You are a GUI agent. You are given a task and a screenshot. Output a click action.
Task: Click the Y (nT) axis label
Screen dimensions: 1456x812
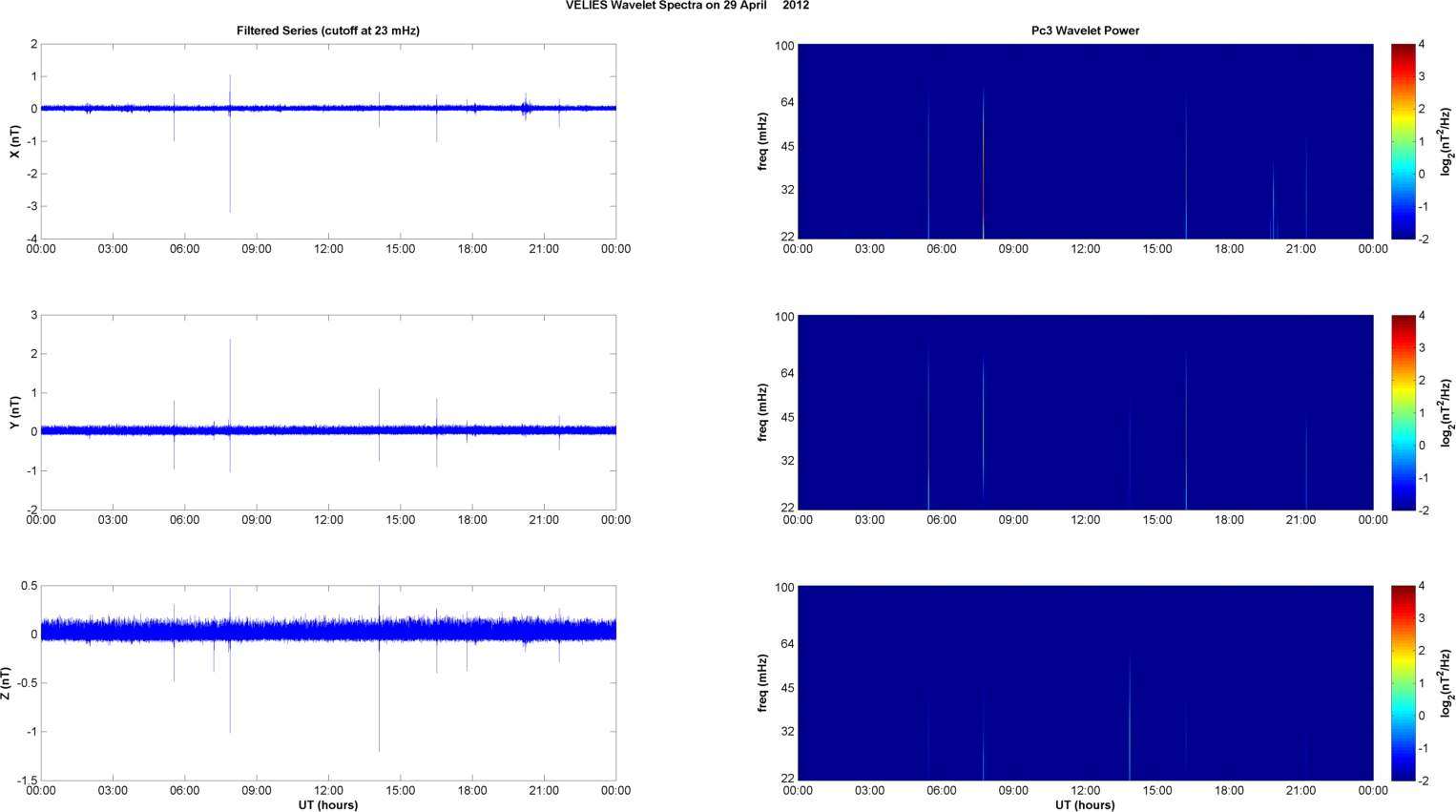pos(14,412)
